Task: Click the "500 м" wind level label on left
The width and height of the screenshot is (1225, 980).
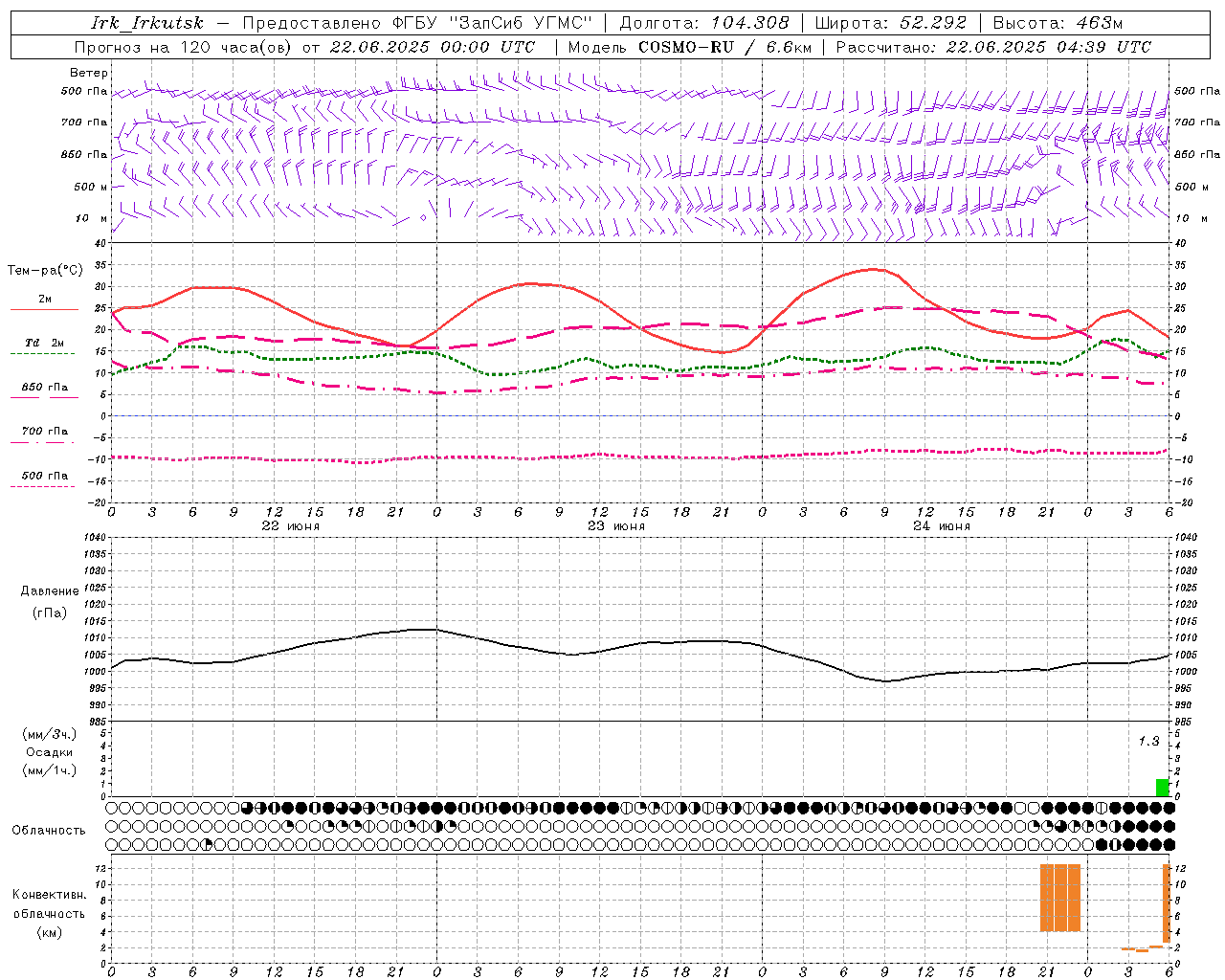Action: 91,187
